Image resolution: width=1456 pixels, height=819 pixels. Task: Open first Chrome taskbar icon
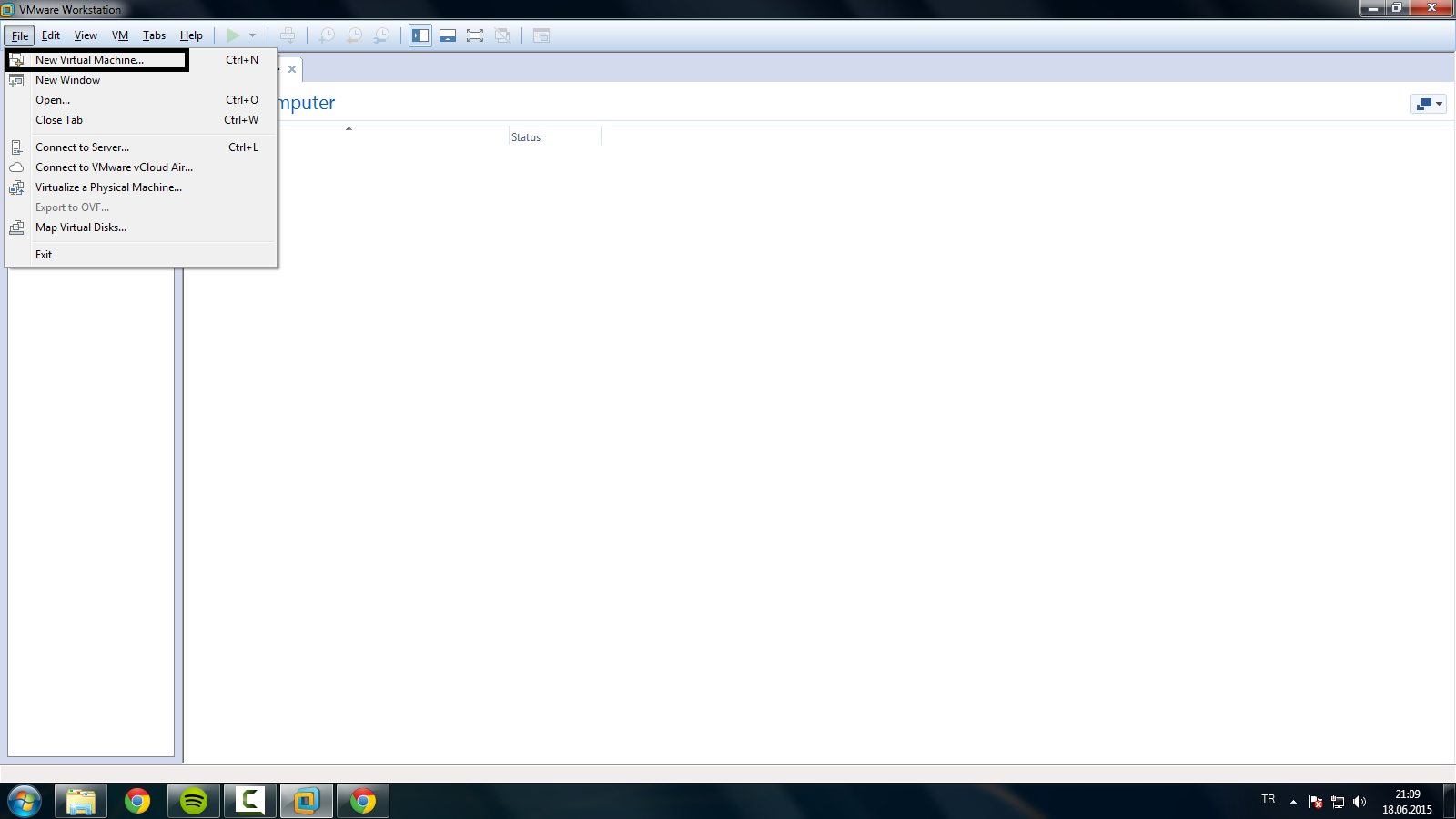[137, 802]
